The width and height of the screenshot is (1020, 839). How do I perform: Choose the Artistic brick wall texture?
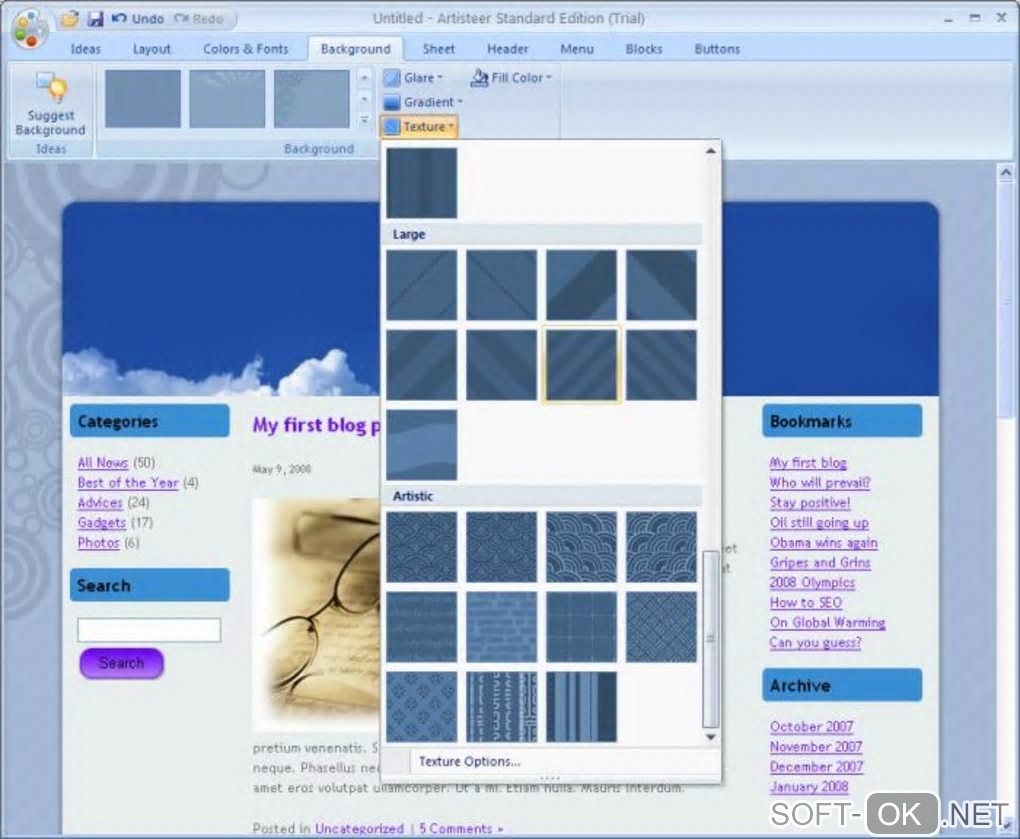502,627
